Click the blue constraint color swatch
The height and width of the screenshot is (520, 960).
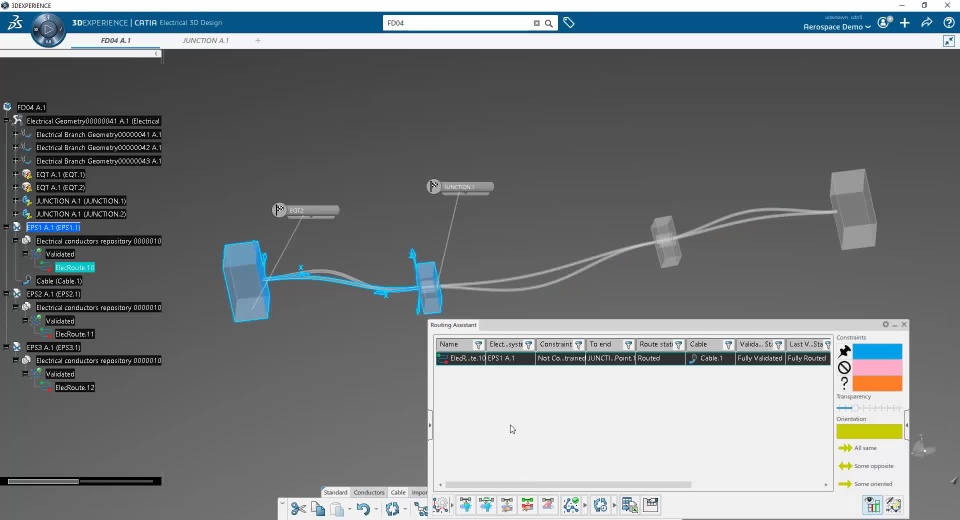pos(877,352)
